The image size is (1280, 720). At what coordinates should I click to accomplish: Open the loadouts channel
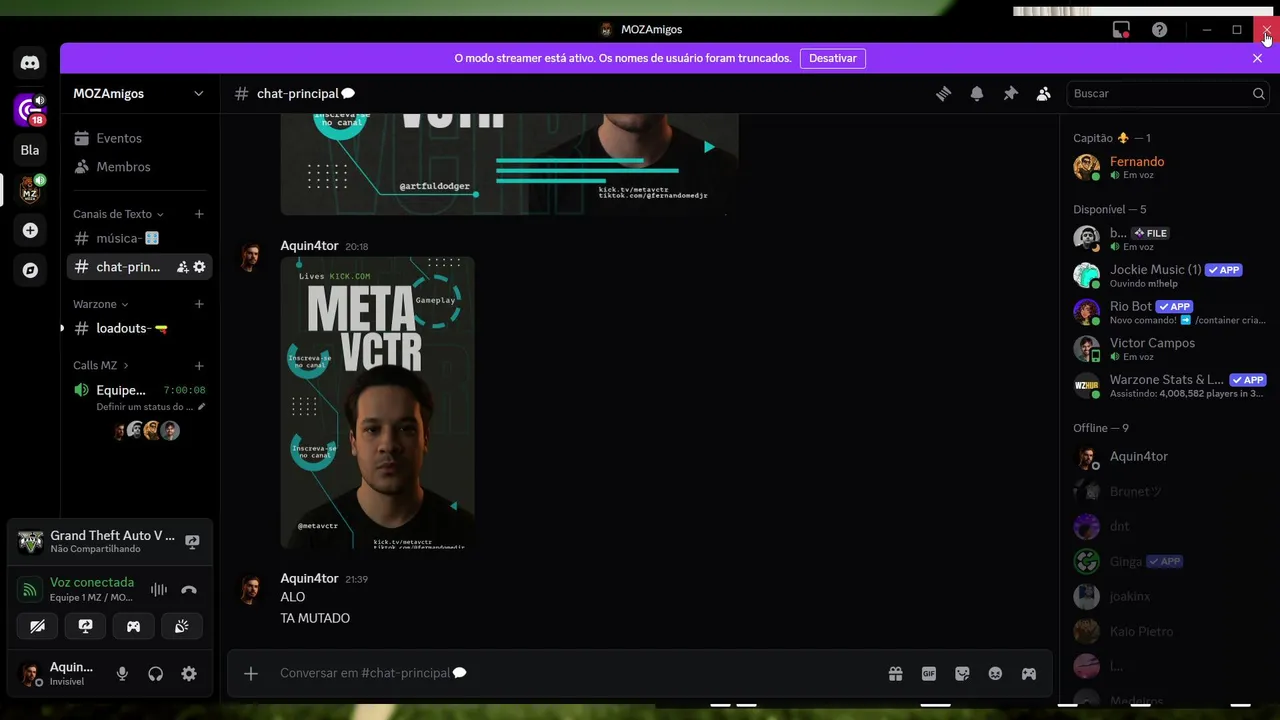140,328
